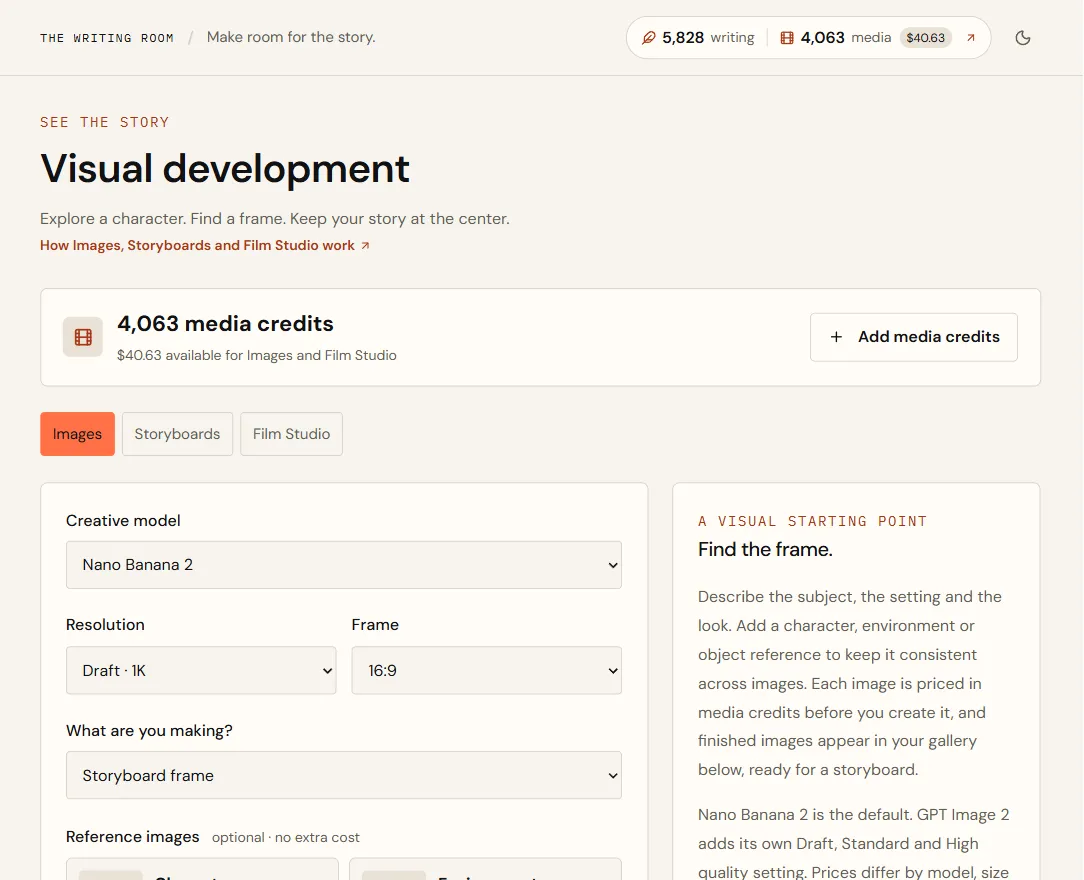Toggle dark mode with the moon icon
Viewport: 1084px width, 880px height.
(x=1022, y=38)
